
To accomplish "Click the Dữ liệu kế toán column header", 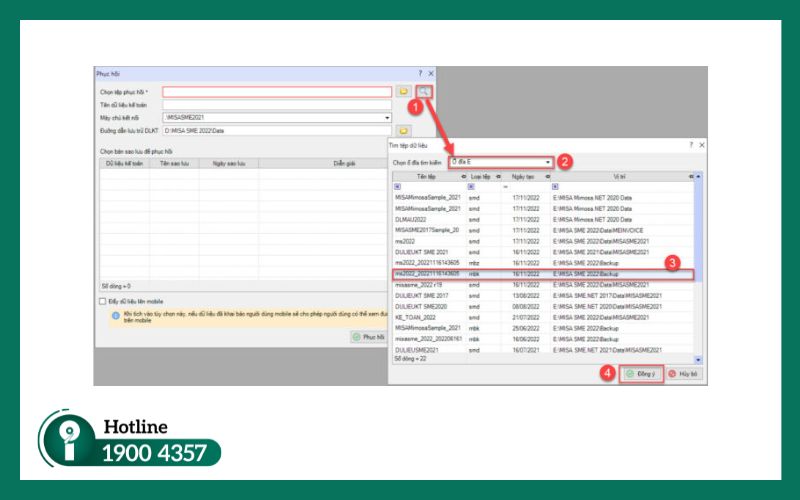I will [124, 164].
